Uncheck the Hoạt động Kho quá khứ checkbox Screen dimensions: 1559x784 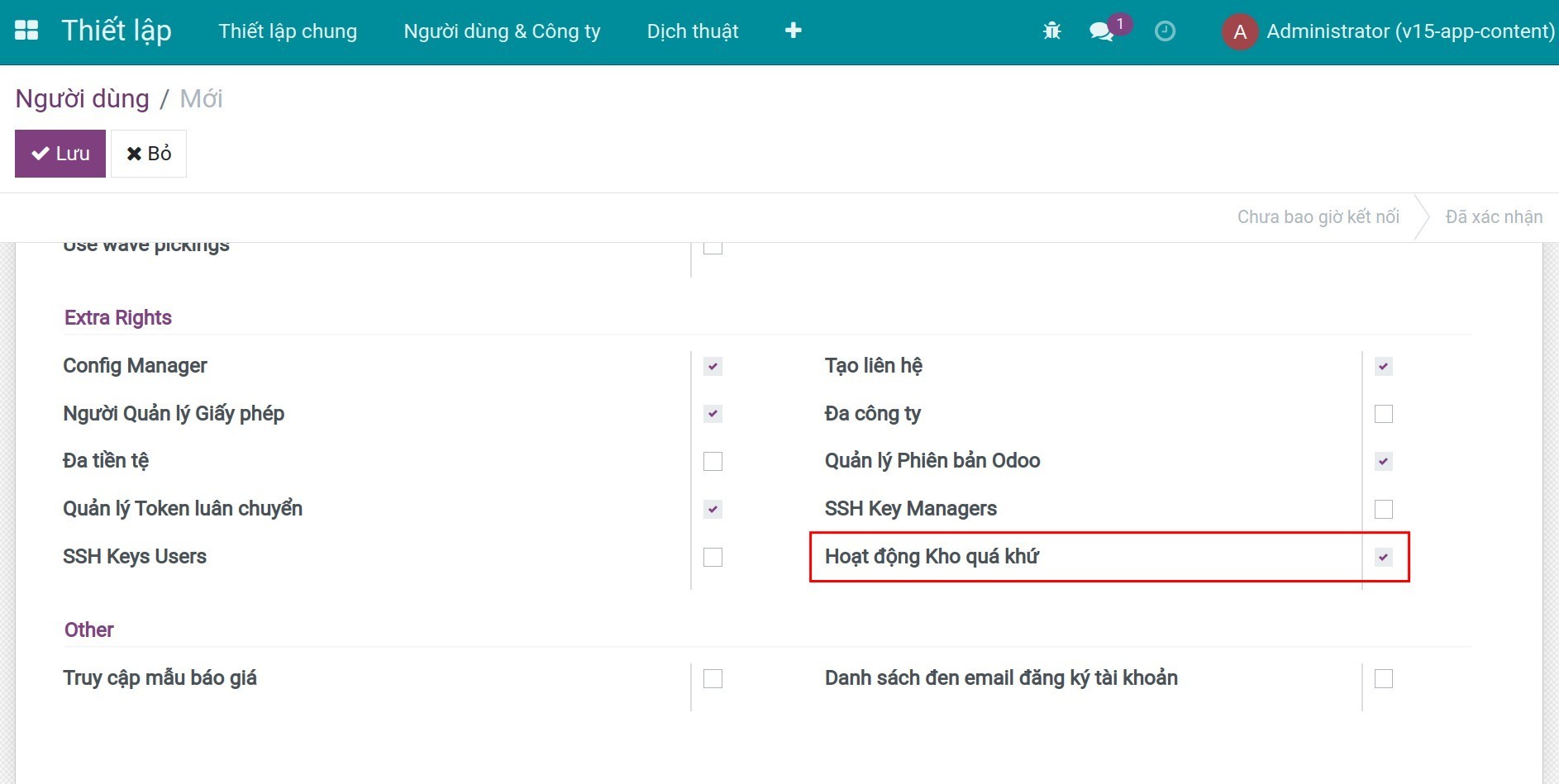coord(1384,558)
